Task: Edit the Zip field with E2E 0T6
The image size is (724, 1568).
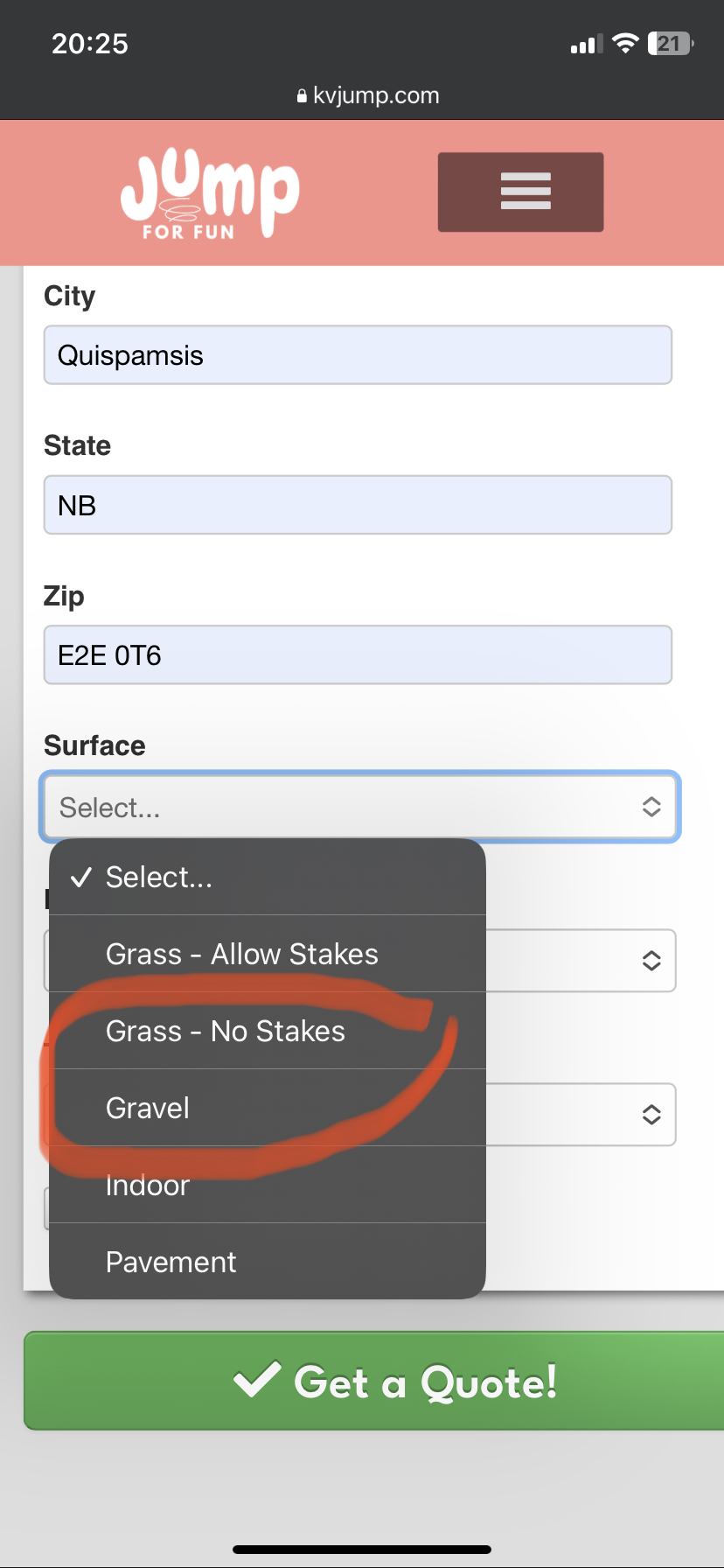Action: pyautogui.click(x=358, y=654)
